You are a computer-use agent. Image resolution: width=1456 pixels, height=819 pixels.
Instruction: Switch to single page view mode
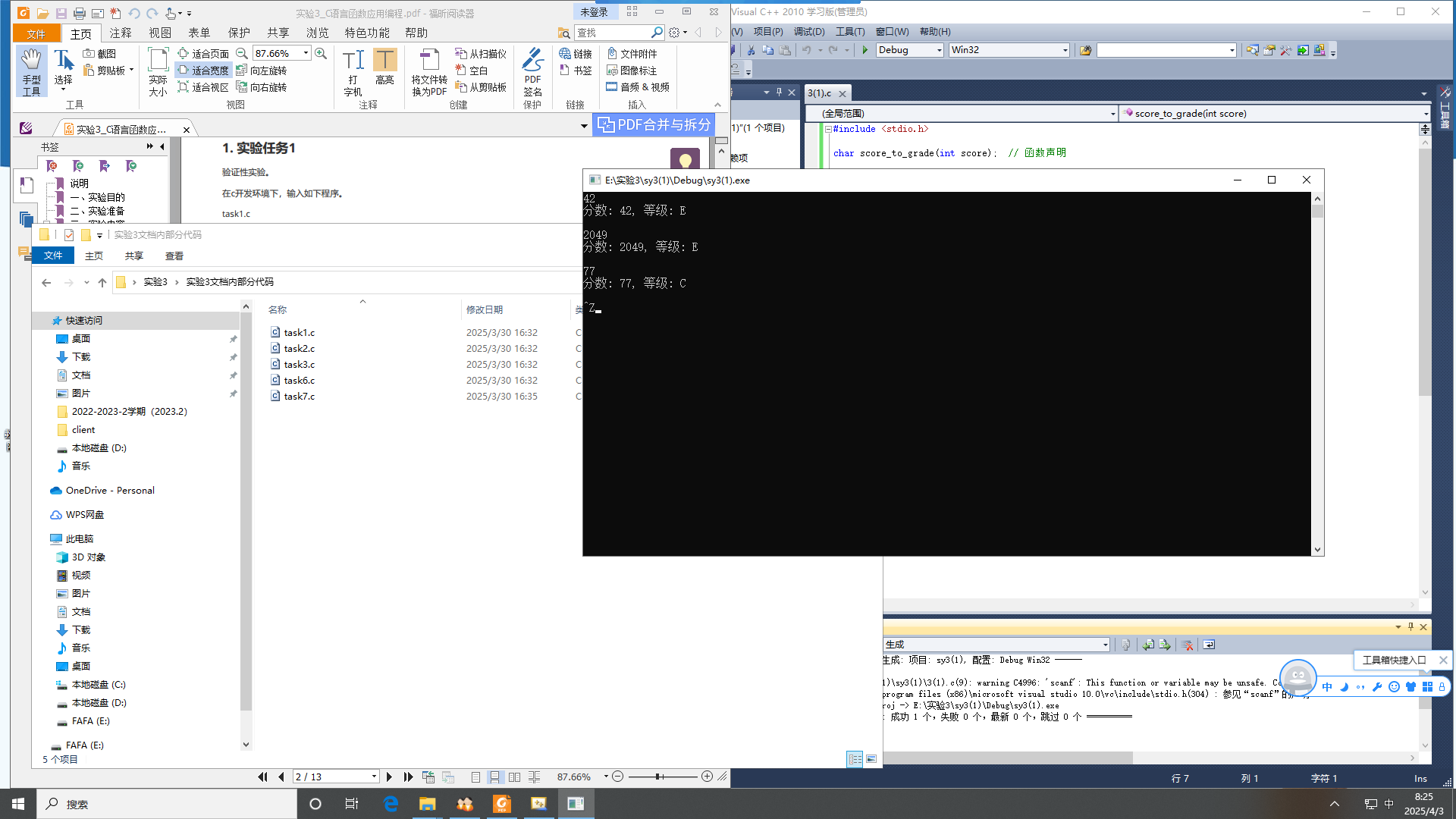tap(475, 777)
